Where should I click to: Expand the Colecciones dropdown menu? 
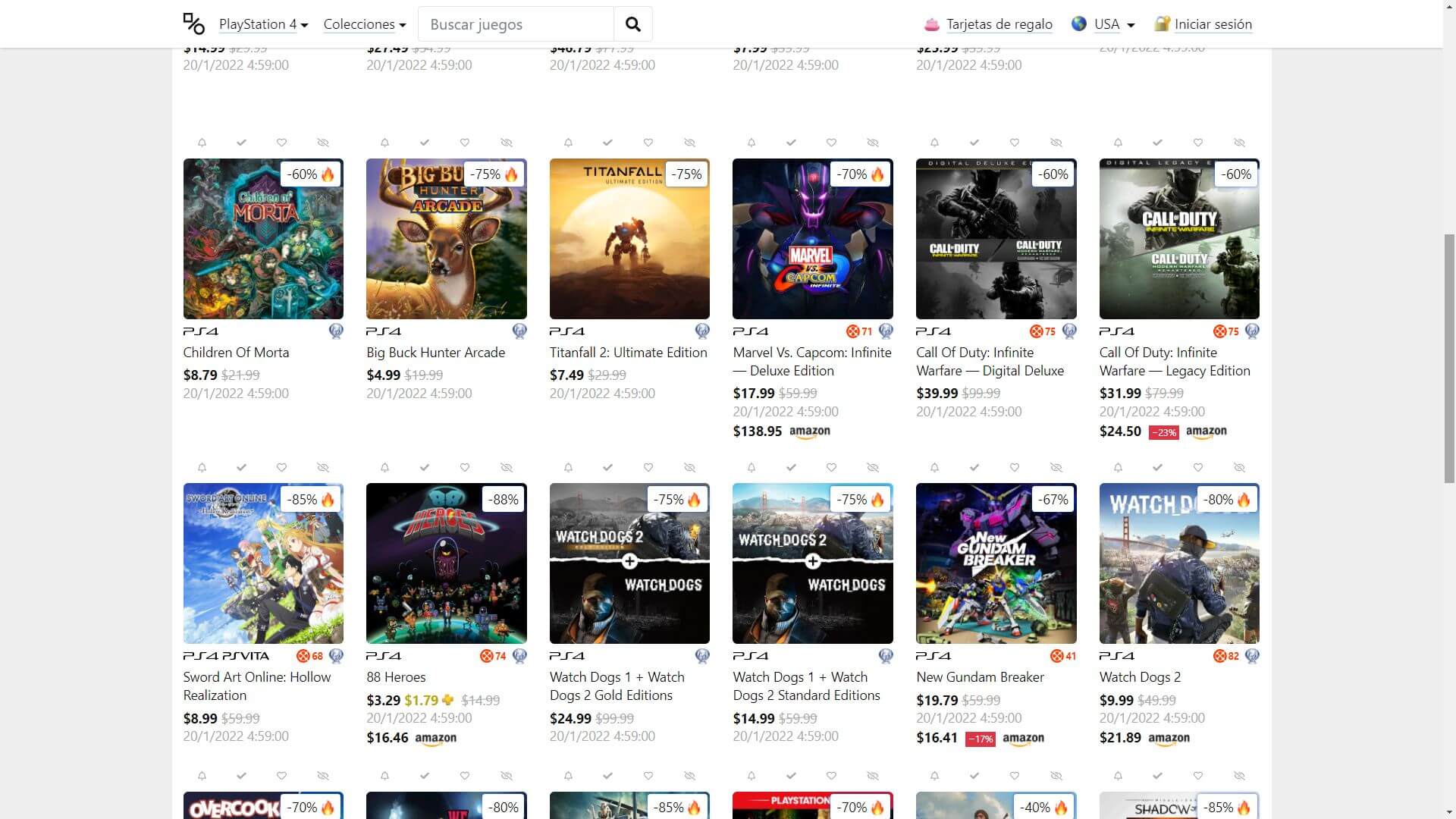point(364,24)
